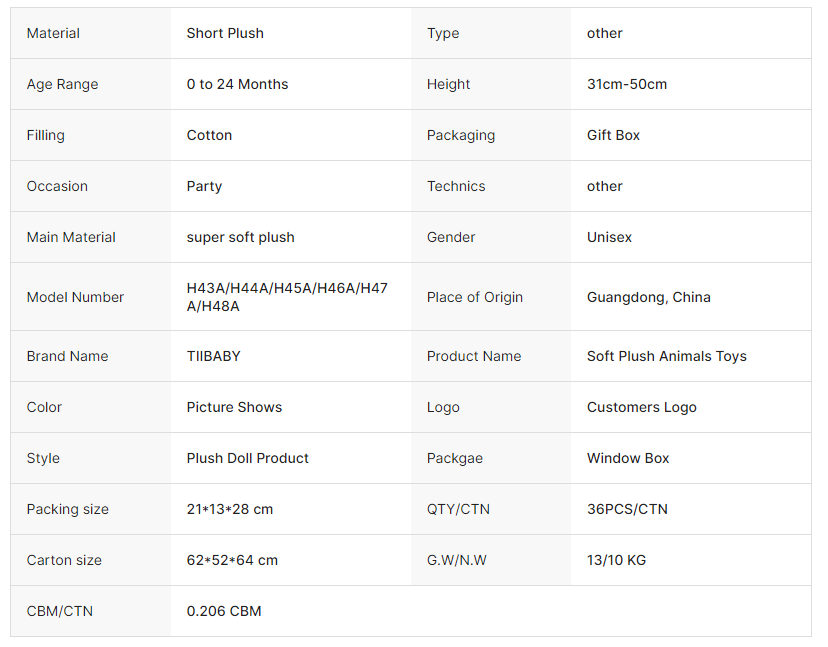Click the "Cotton" filling value
Viewport: 828px width, 647px height.
click(209, 135)
